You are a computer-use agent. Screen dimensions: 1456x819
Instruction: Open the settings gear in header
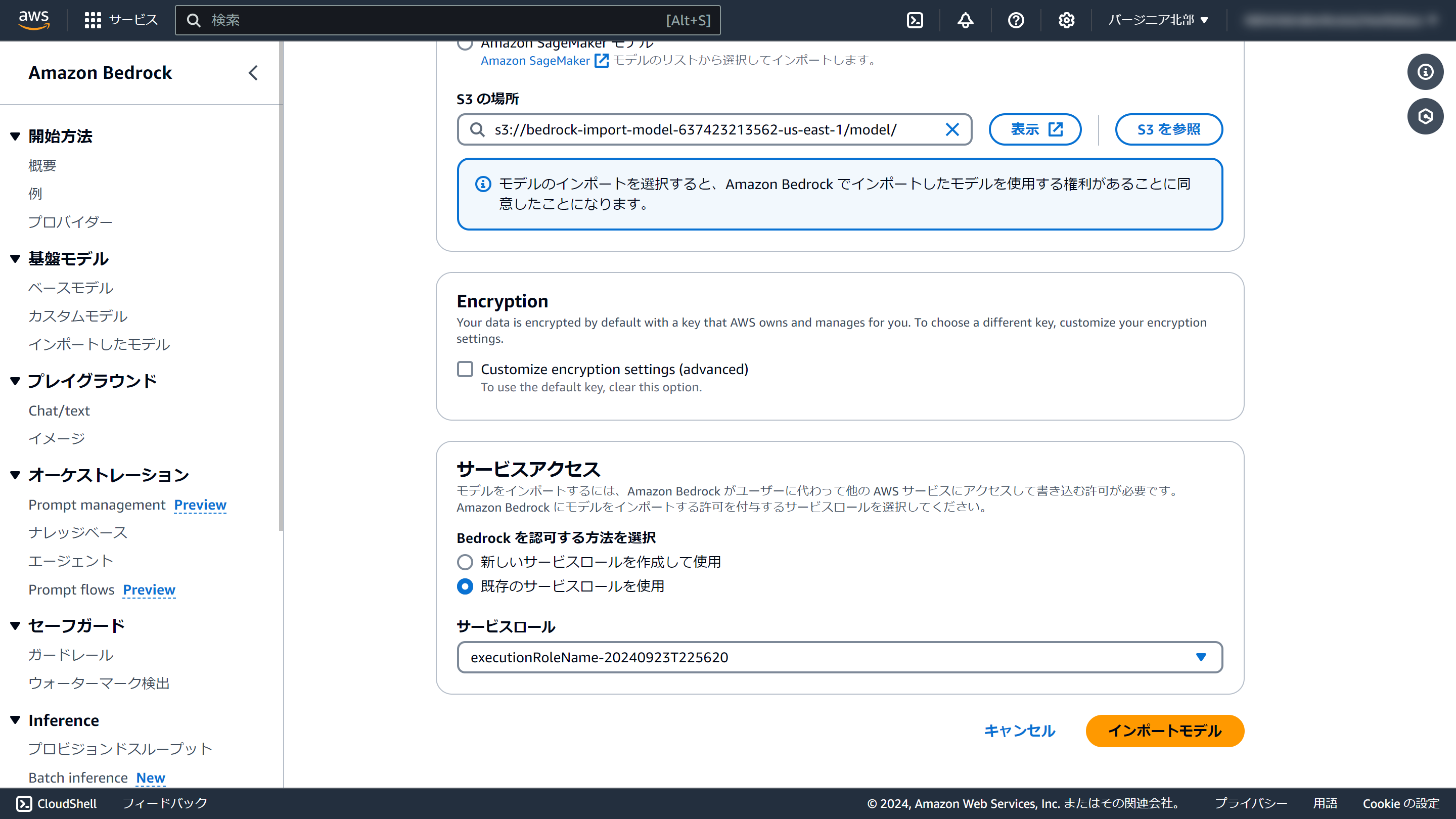click(x=1066, y=20)
